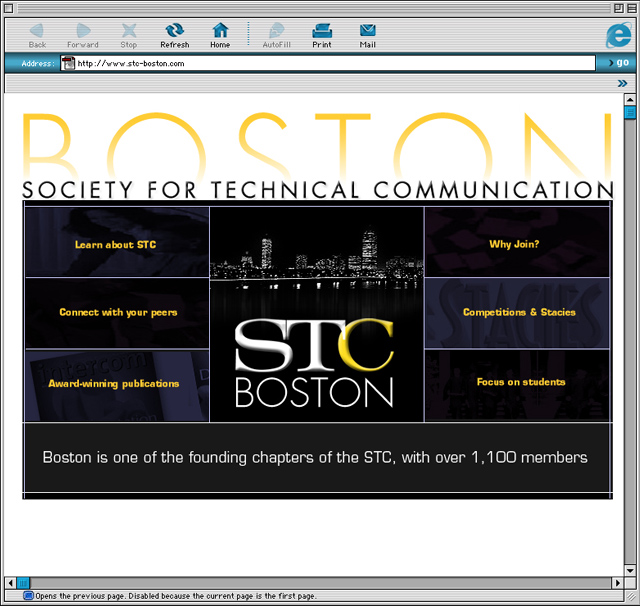Screen dimensions: 640x606
Task: Refresh the page with the Refresh icon
Action: pos(175,31)
